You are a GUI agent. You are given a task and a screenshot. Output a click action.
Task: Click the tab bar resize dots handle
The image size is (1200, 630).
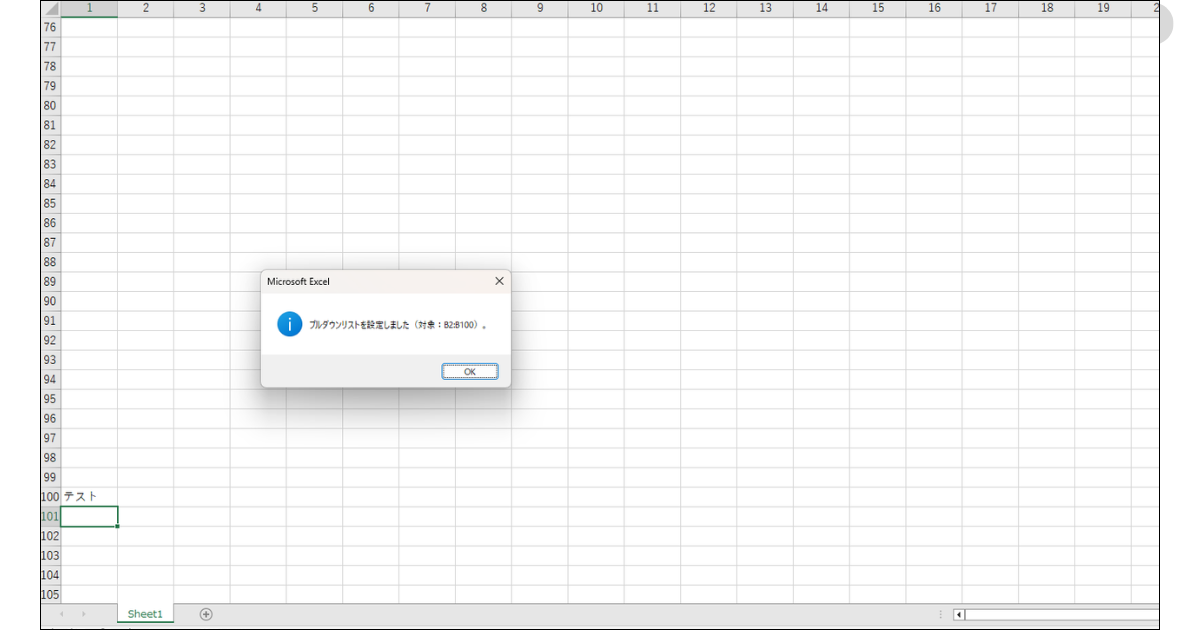point(940,614)
